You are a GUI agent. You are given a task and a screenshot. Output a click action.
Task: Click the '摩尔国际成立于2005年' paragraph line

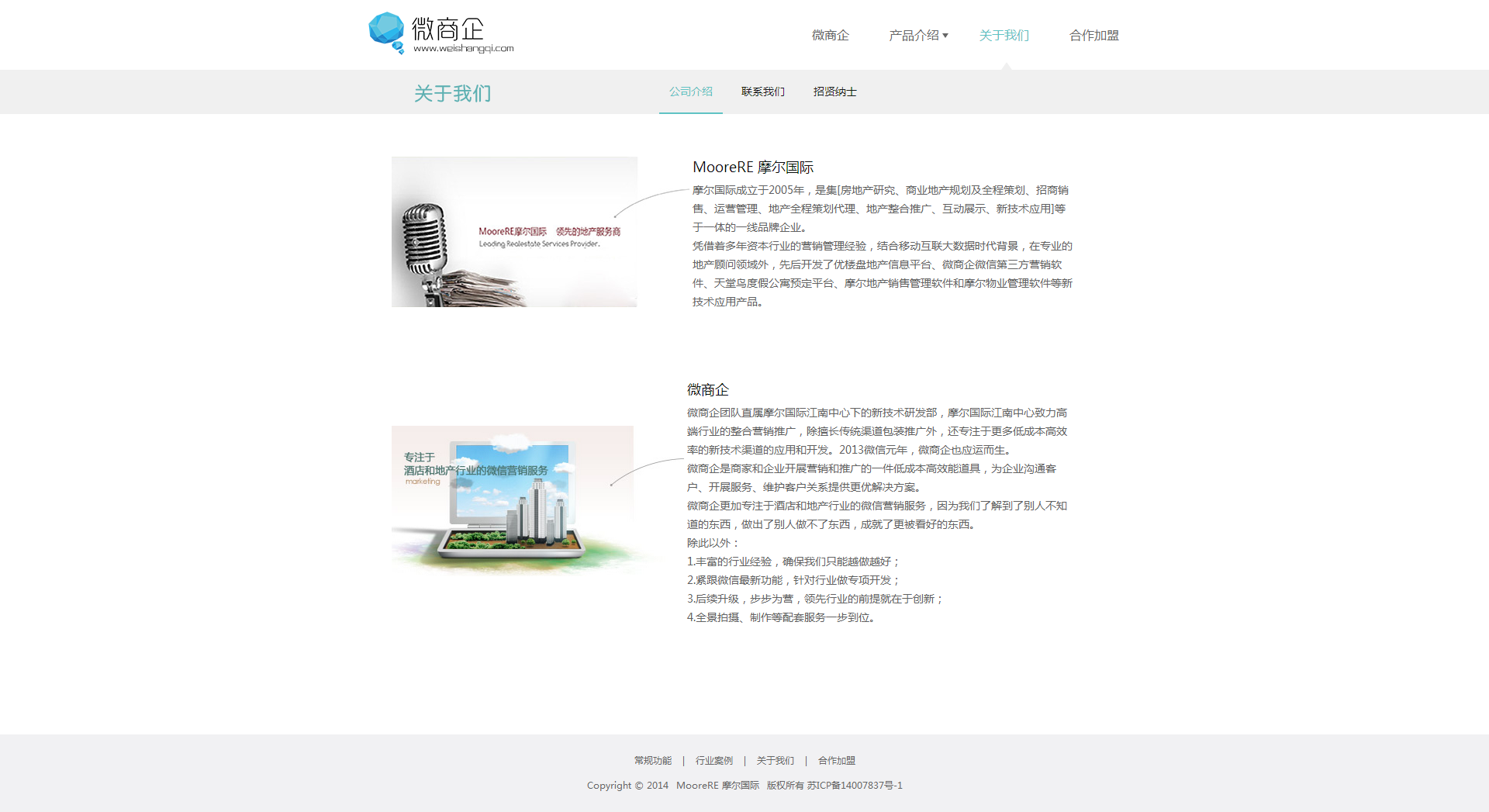click(880, 190)
